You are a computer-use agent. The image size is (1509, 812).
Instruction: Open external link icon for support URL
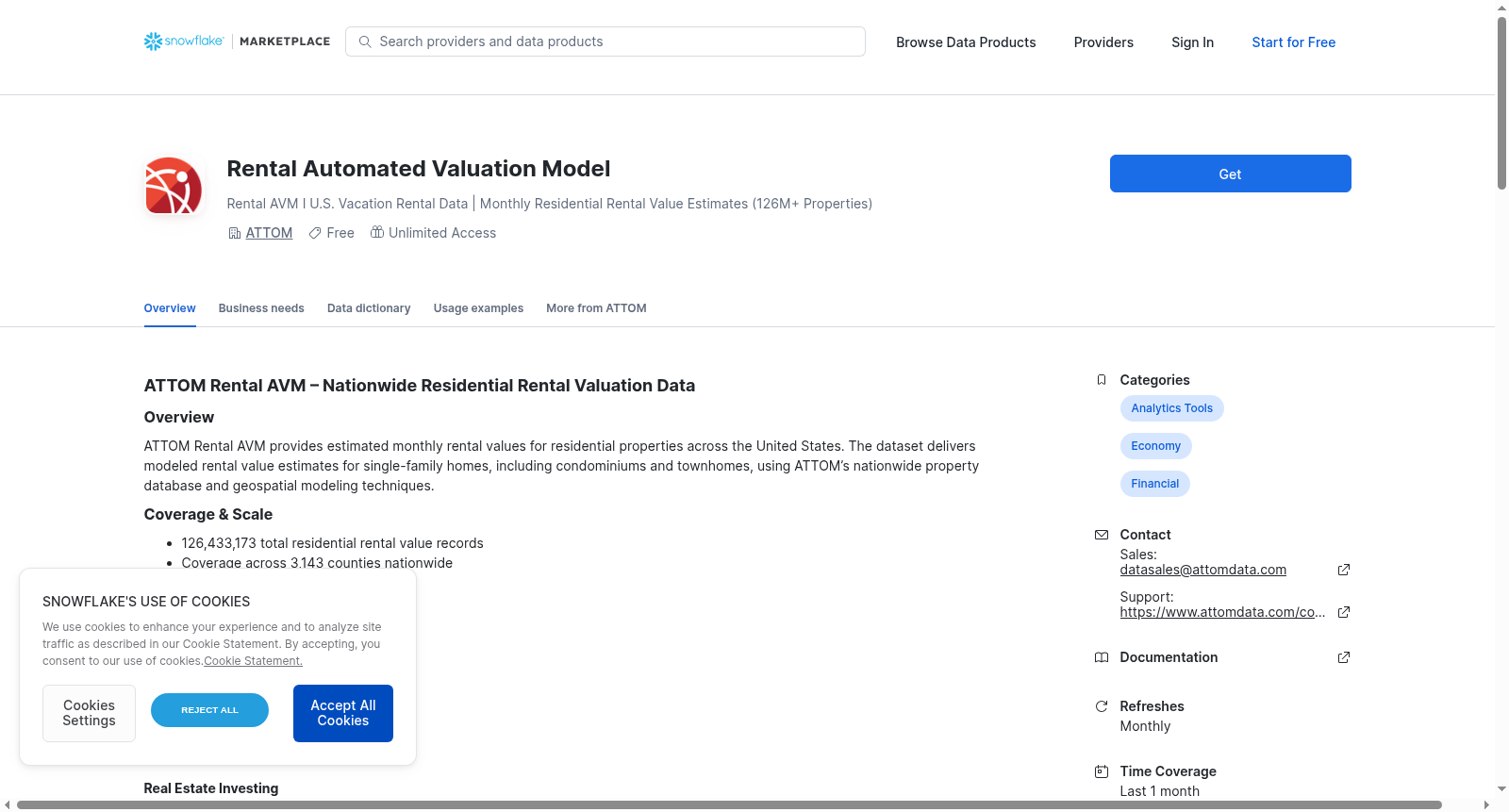click(1344, 612)
